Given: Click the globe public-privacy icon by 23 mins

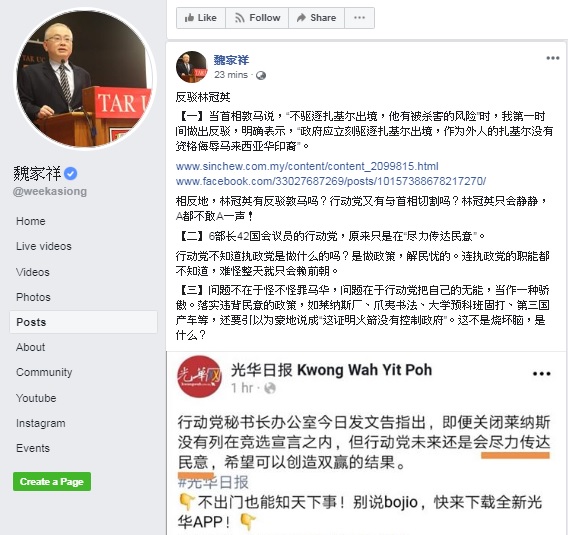Looking at the screenshot, I should tap(261, 75).
